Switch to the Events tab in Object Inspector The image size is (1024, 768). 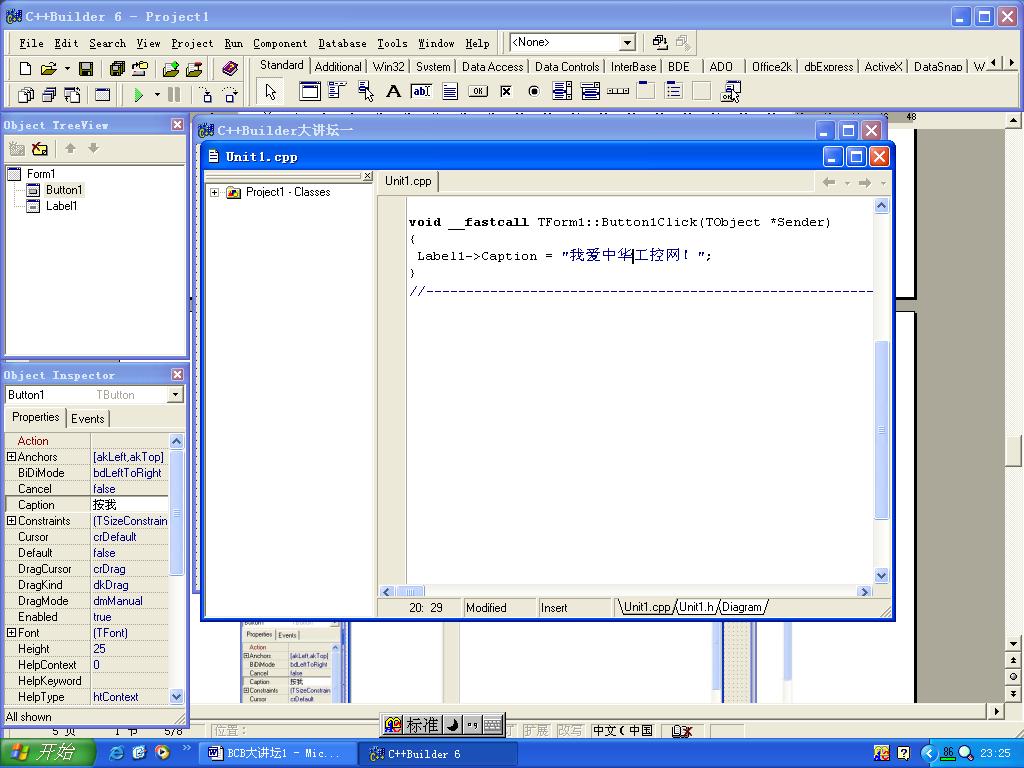pos(88,419)
